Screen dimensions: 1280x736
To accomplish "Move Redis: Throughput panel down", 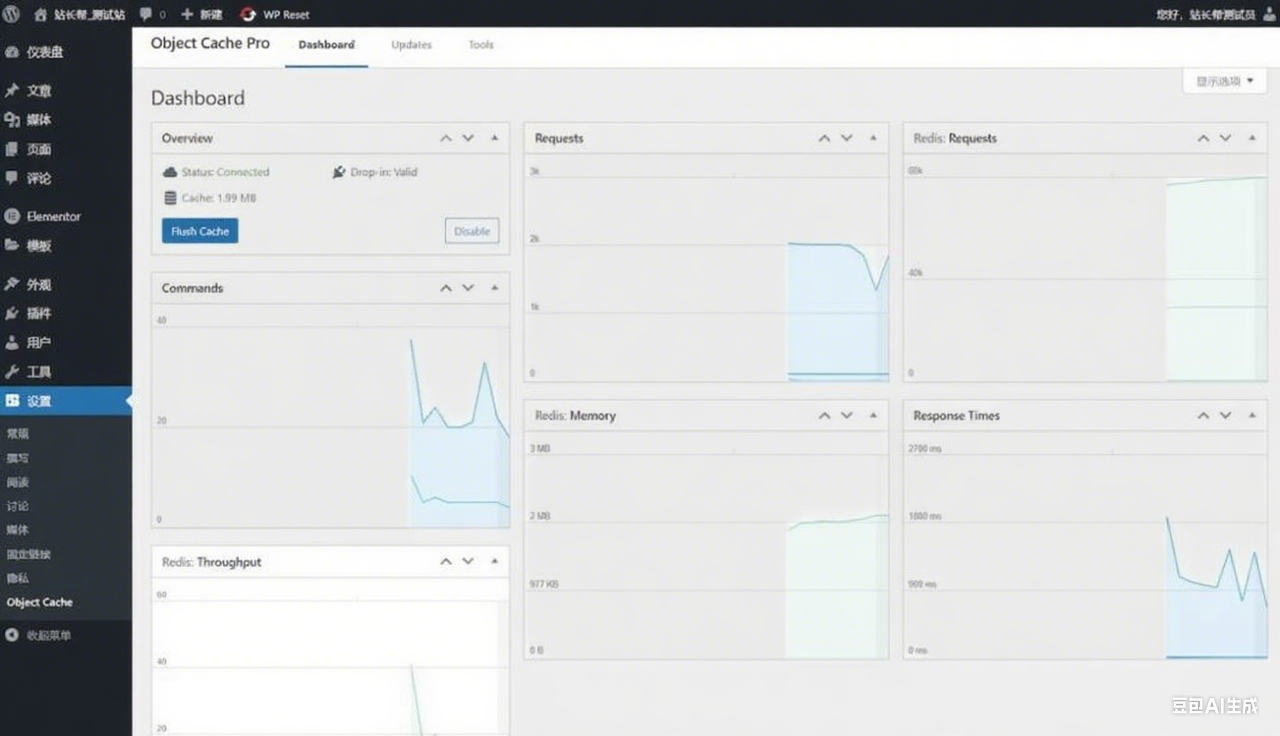I will tap(468, 562).
